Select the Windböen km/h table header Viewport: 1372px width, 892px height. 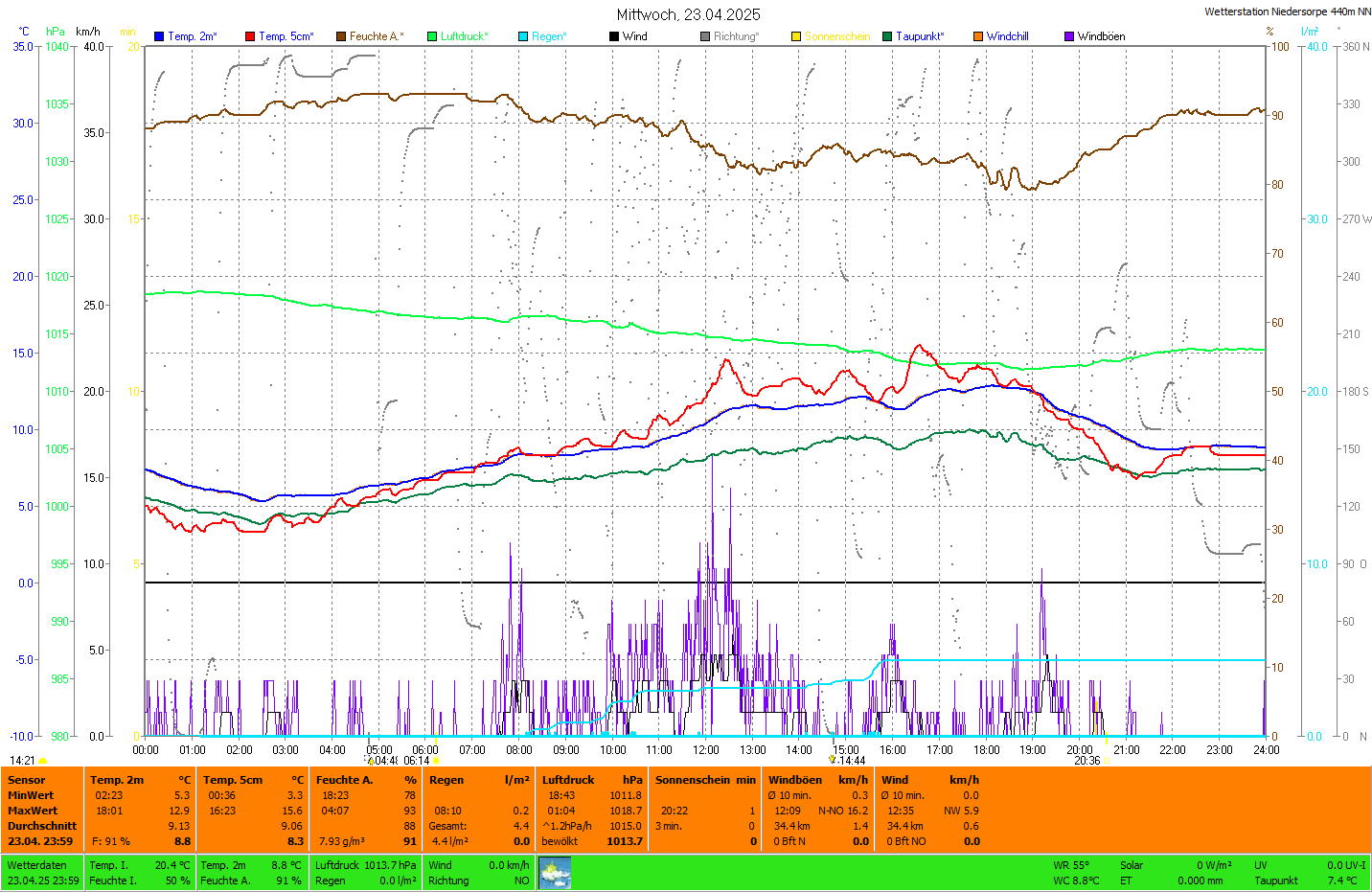(x=817, y=780)
